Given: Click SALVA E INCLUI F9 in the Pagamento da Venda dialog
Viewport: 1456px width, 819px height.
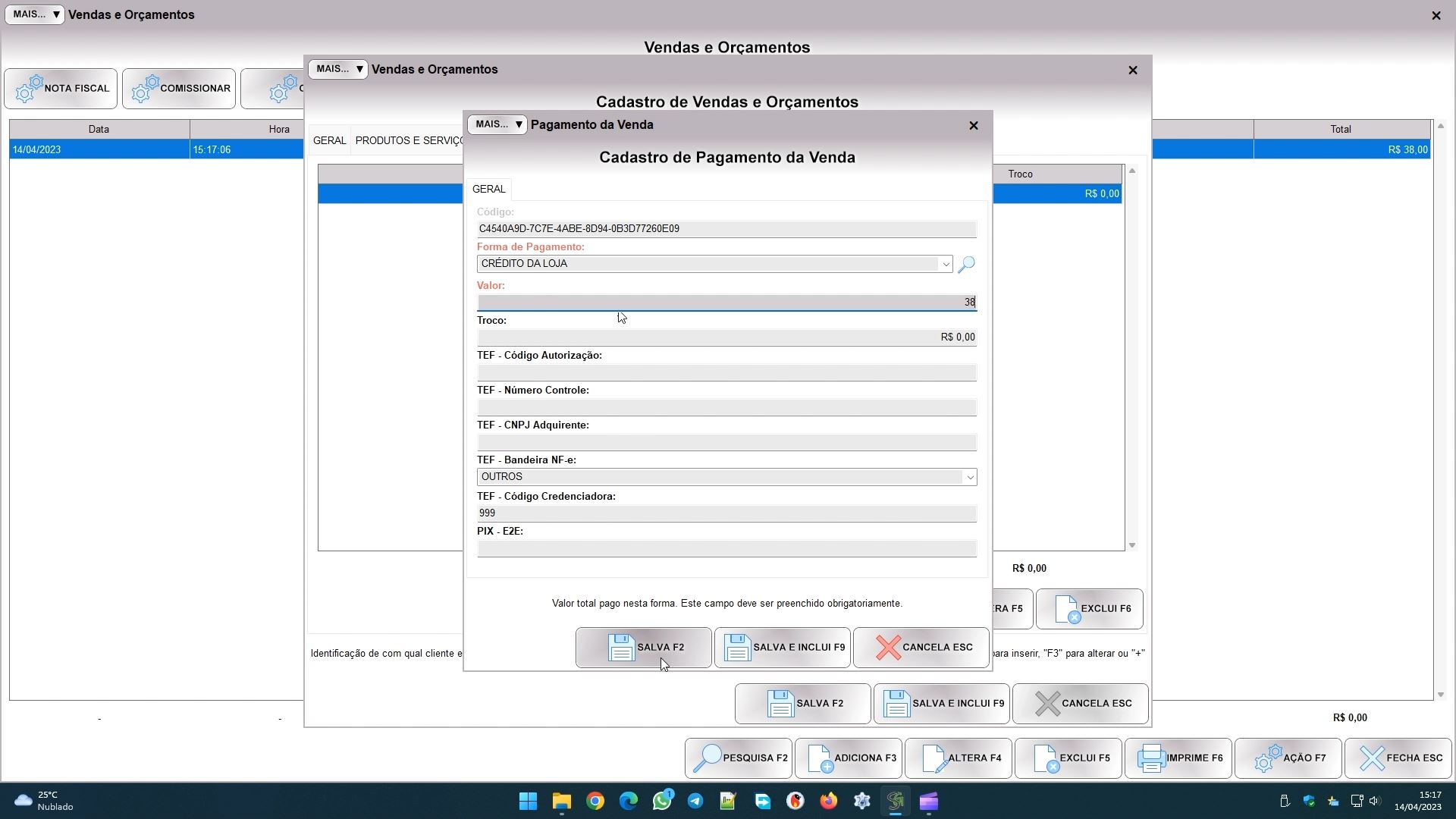Looking at the screenshot, I should 782,648.
